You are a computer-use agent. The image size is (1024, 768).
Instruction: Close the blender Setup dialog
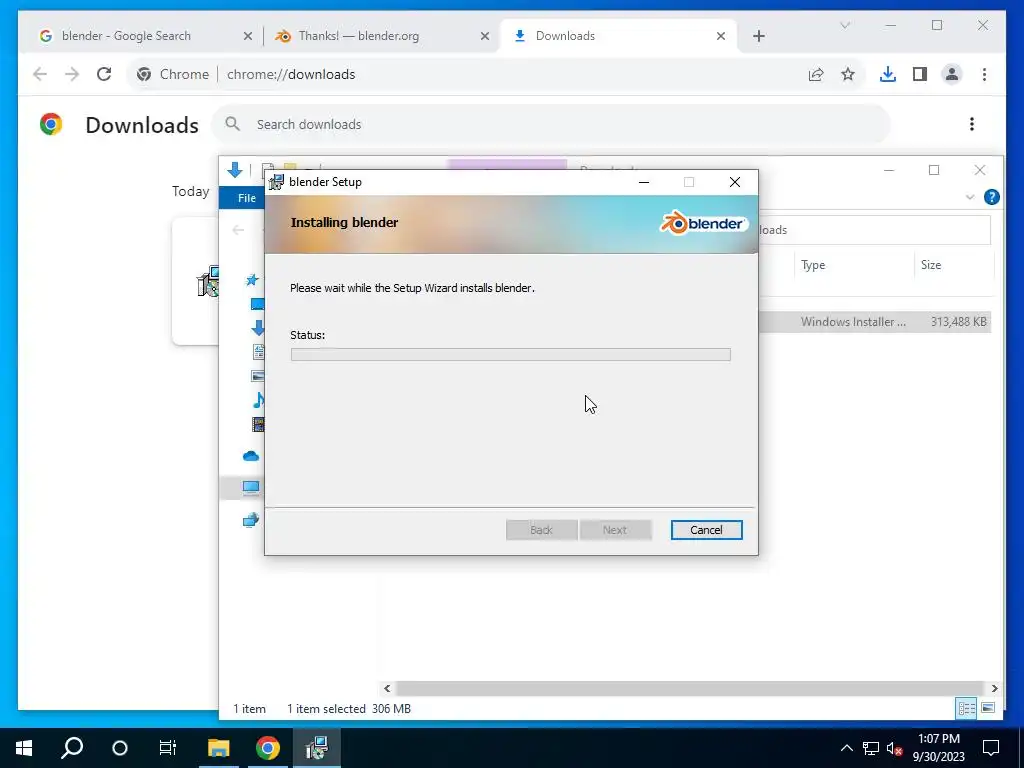pos(735,182)
